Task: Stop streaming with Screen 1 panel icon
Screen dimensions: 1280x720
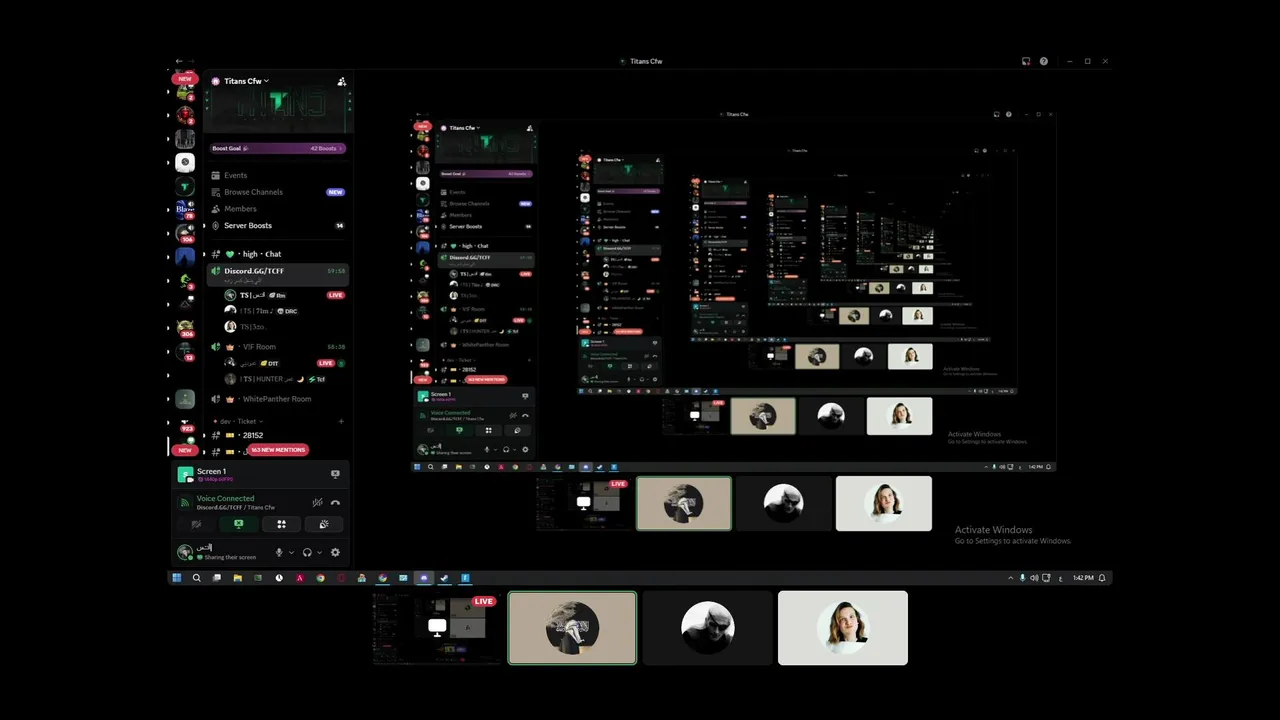Action: [x=335, y=474]
